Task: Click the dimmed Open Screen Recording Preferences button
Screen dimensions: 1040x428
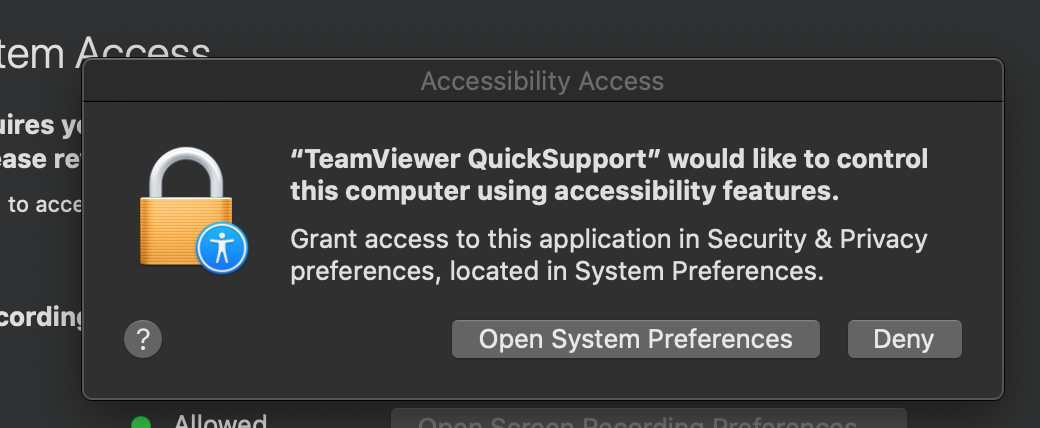Action: tap(649, 419)
